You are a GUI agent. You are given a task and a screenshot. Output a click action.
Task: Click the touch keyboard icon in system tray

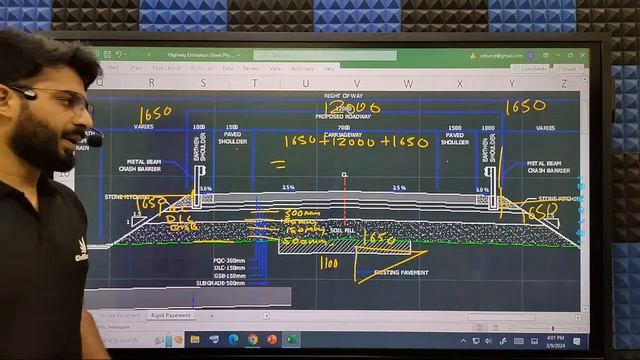click(519, 341)
